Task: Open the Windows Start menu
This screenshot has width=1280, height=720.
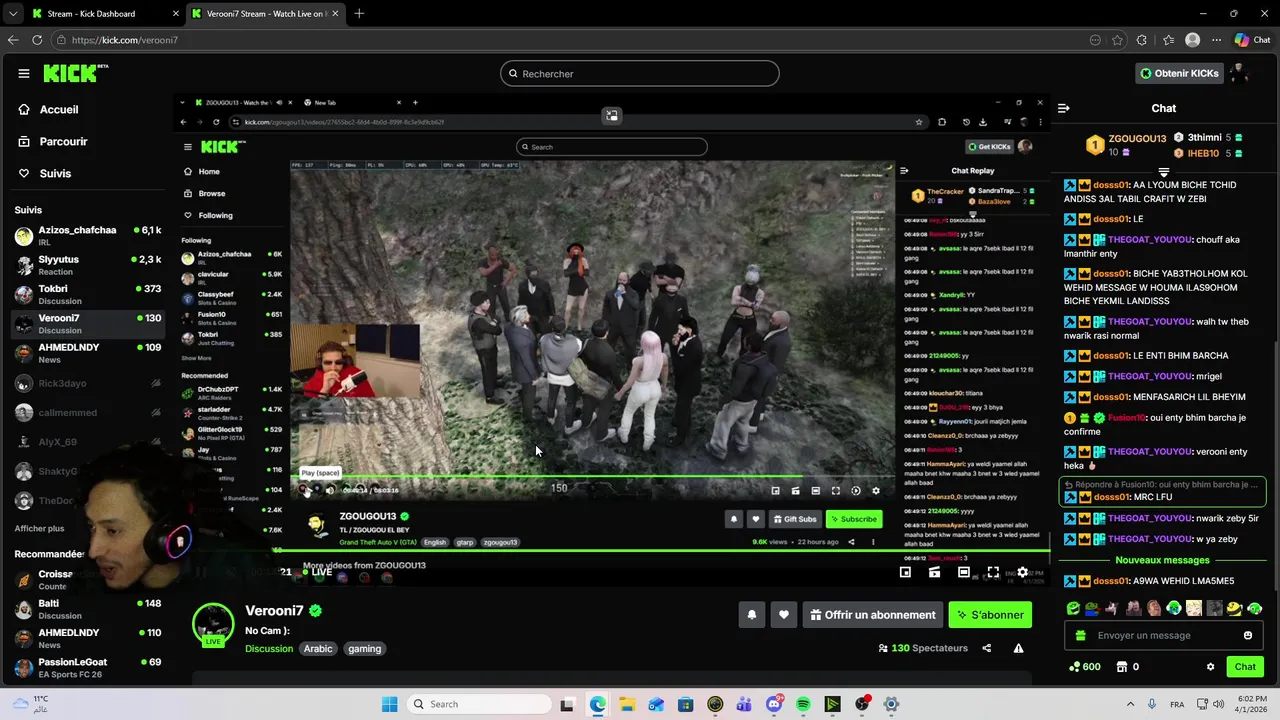Action: [390, 704]
